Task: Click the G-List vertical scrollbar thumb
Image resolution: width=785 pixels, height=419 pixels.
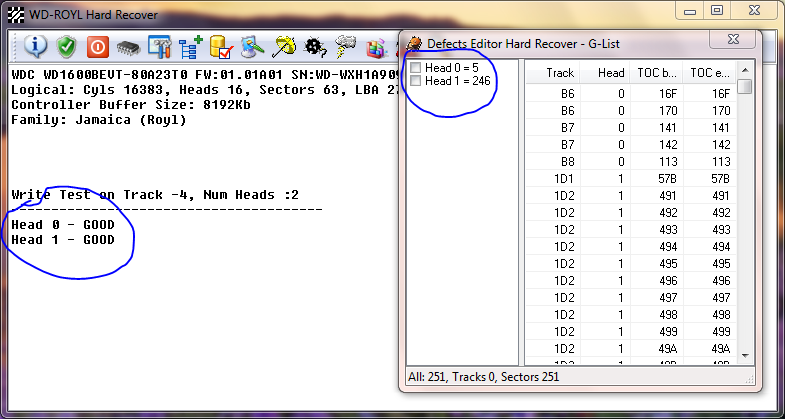Action: click(744, 86)
